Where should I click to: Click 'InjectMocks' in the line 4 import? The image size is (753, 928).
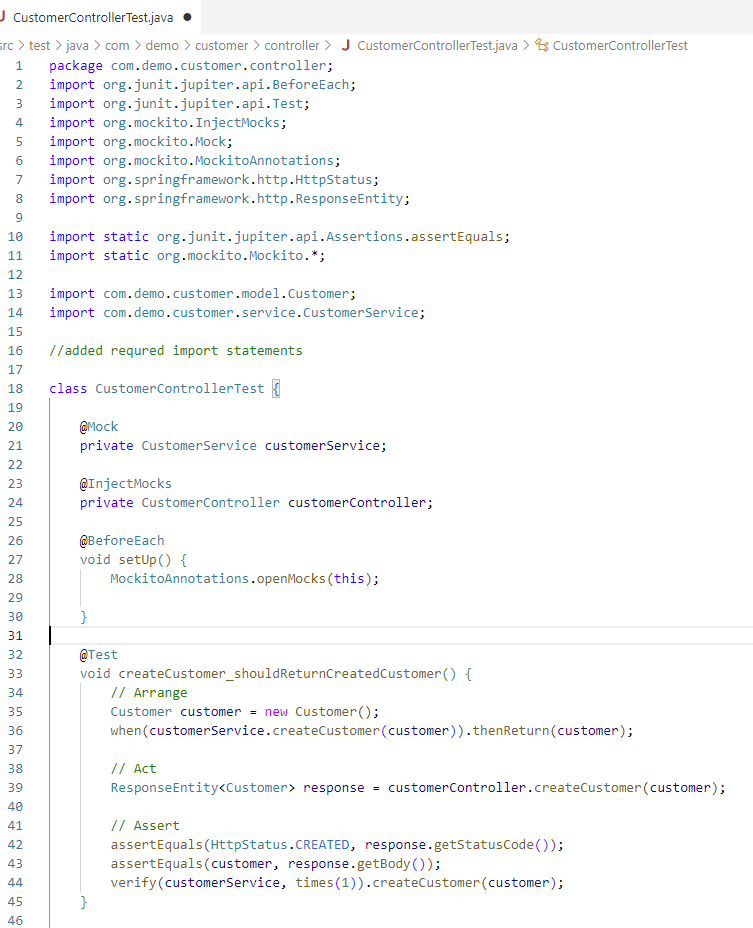pos(237,123)
